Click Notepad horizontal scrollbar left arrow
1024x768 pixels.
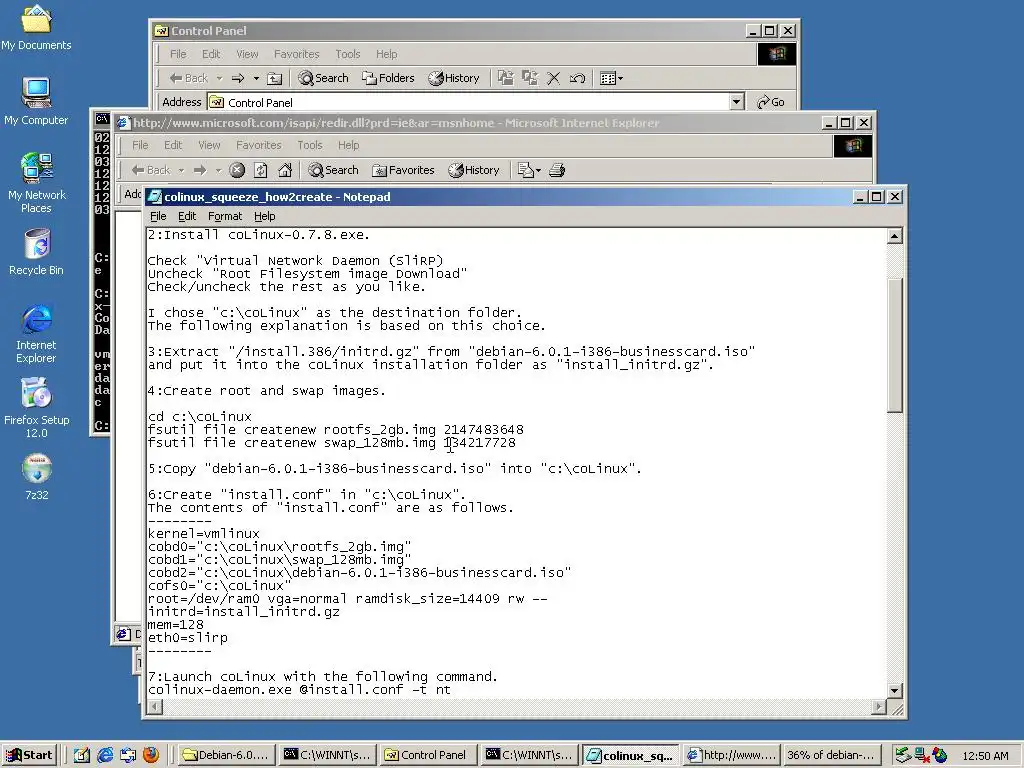tap(155, 706)
